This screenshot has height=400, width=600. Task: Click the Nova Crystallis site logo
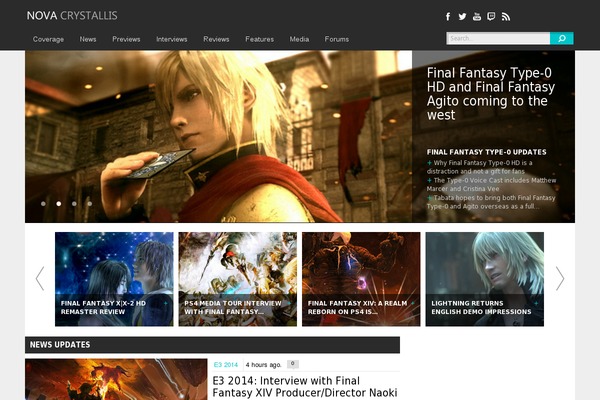click(72, 16)
